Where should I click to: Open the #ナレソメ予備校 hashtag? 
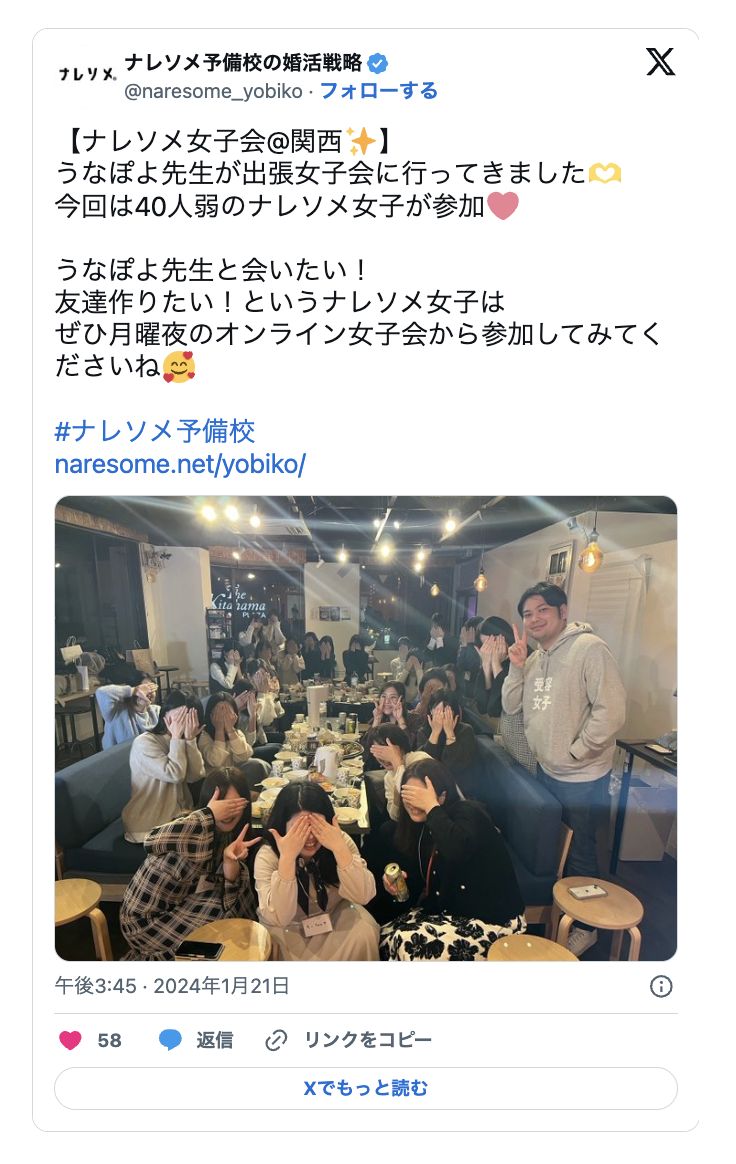coord(154,431)
